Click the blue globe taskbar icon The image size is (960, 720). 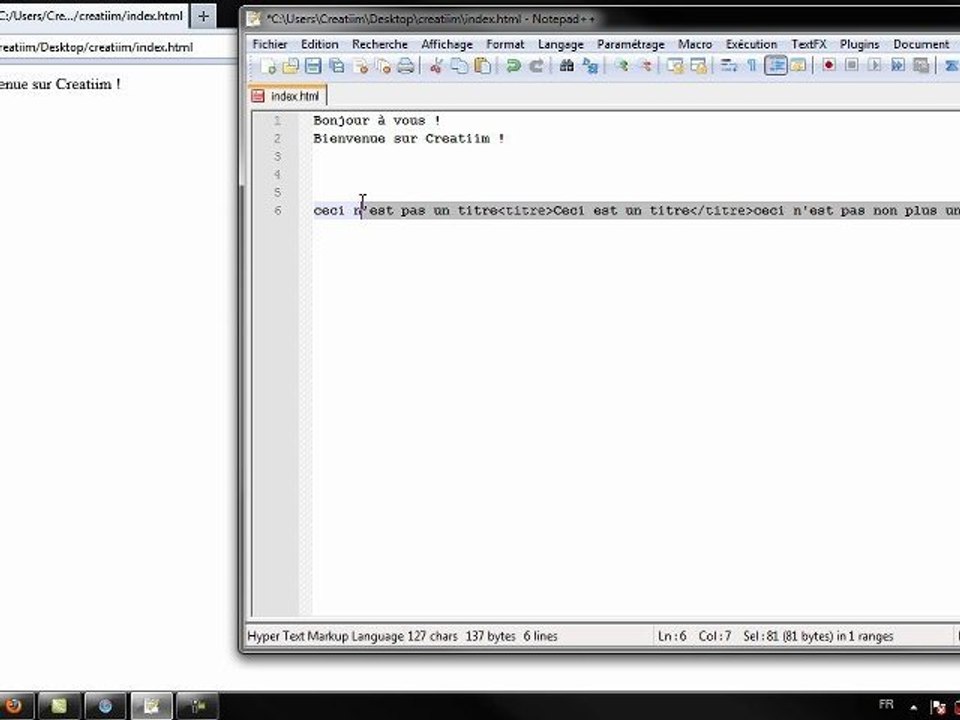(105, 706)
